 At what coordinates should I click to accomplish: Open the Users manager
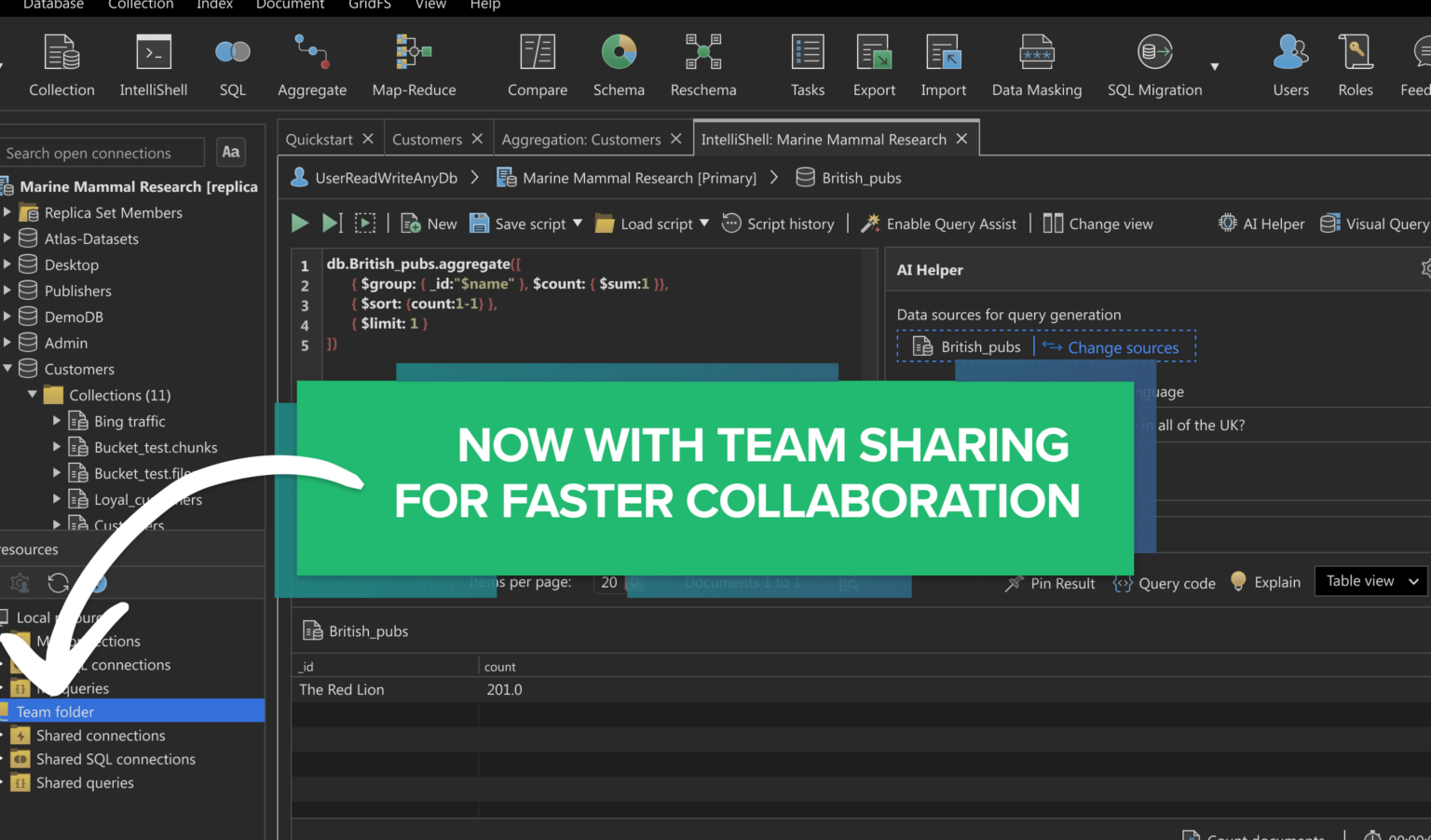1291,65
